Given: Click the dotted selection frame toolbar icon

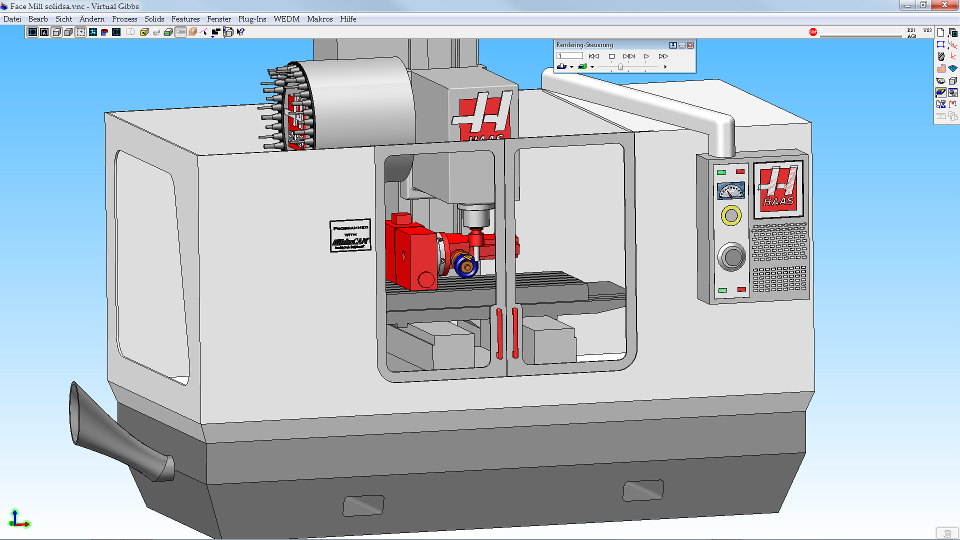Looking at the screenshot, I should click(x=81, y=32).
